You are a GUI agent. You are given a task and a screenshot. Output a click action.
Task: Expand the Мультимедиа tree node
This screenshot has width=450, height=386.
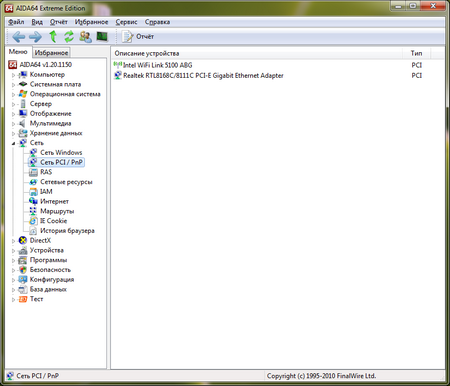(13, 124)
